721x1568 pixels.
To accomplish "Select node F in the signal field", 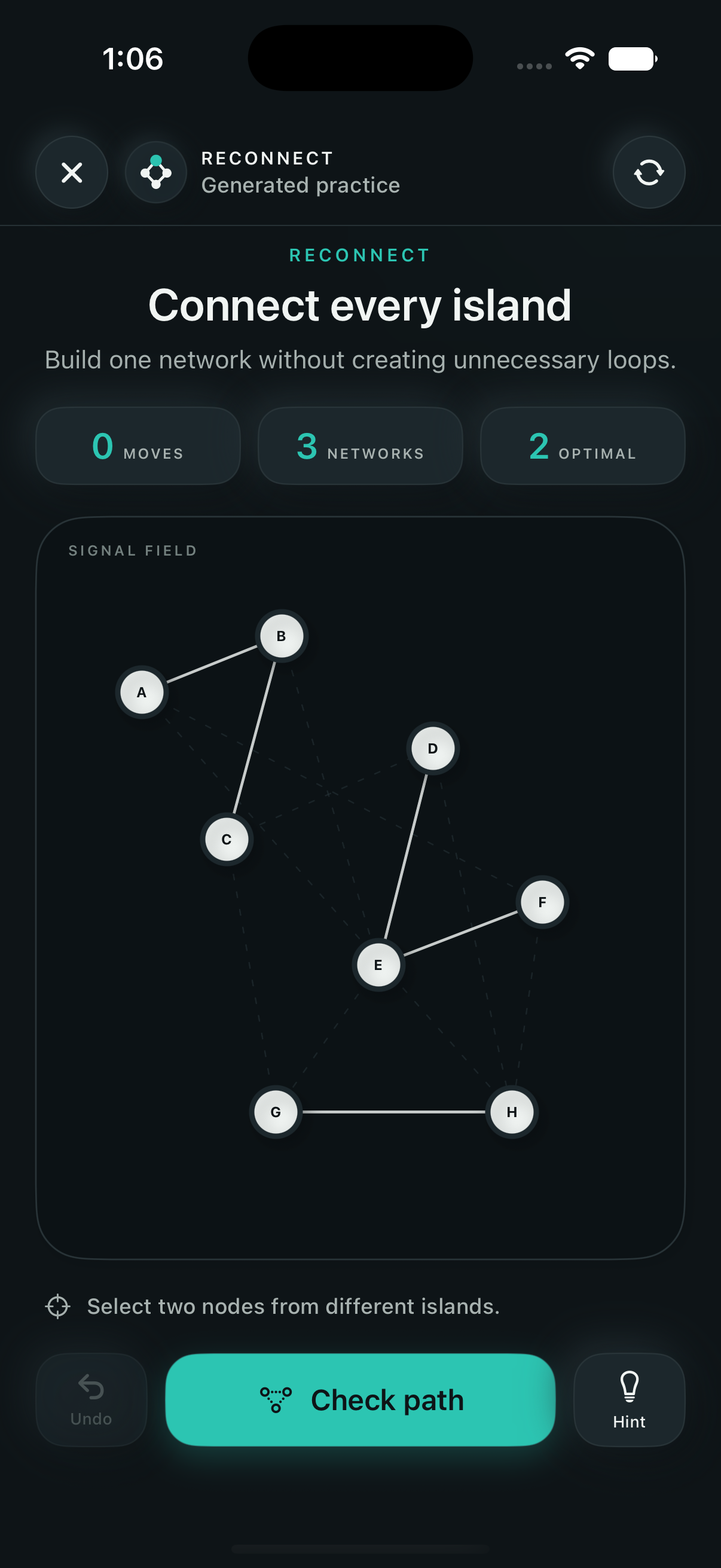I will (x=542, y=902).
